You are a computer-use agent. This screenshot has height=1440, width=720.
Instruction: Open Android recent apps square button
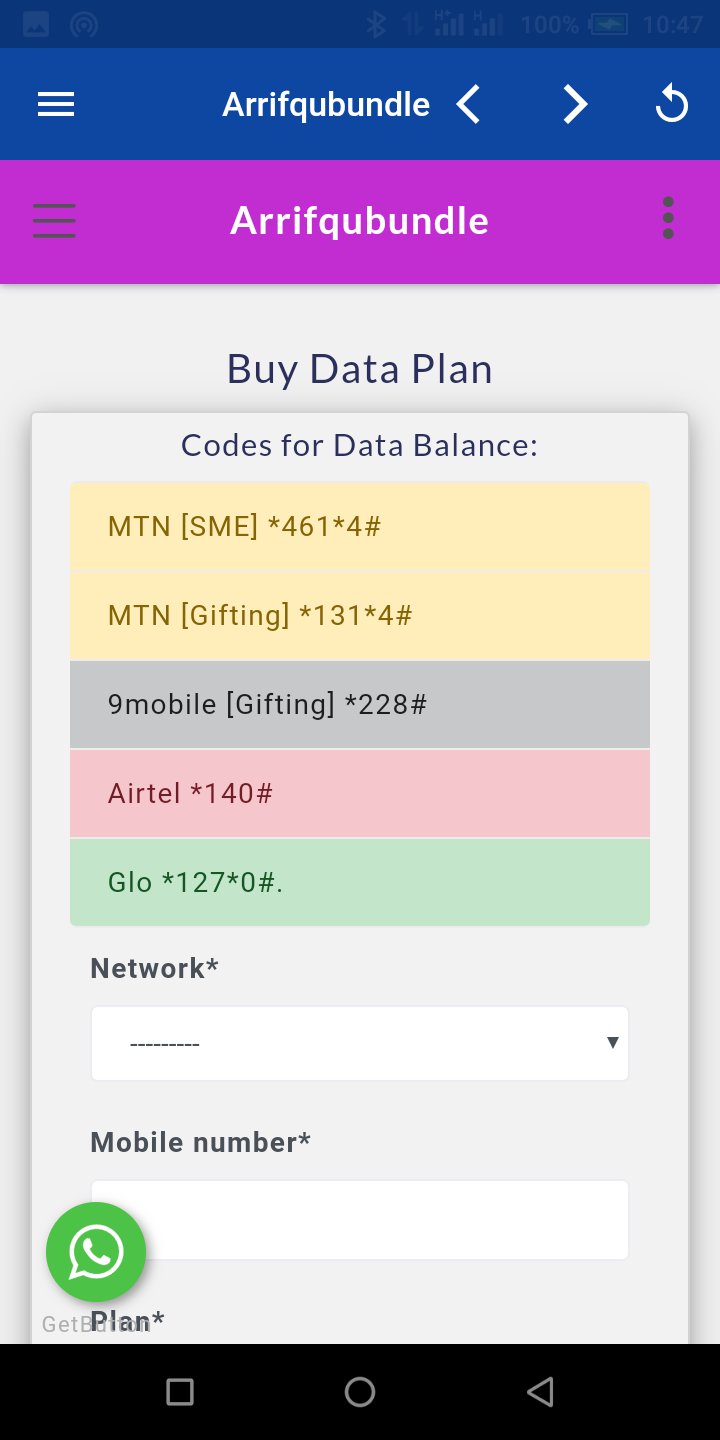[x=180, y=1392]
